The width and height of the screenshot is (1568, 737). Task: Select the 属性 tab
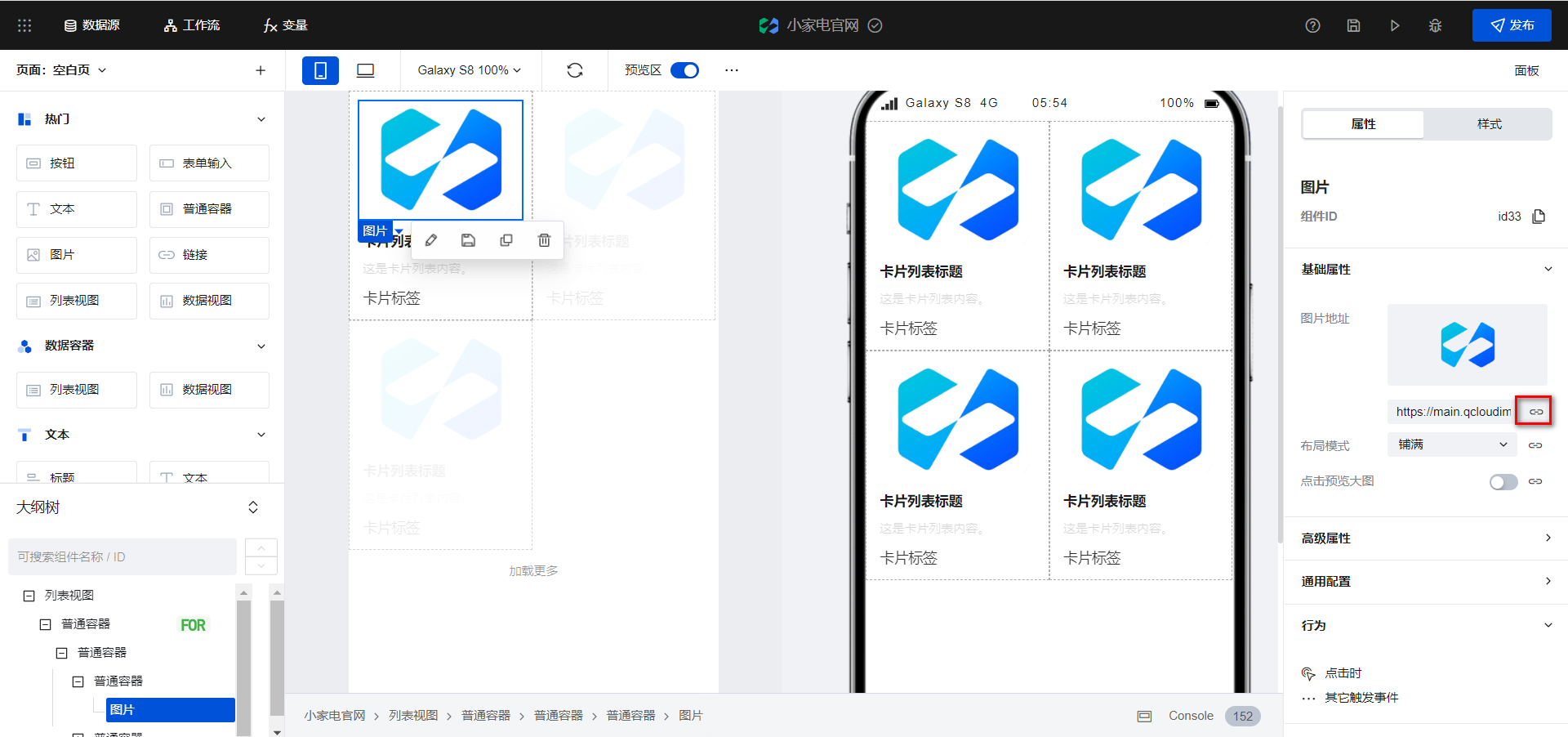tap(1362, 124)
